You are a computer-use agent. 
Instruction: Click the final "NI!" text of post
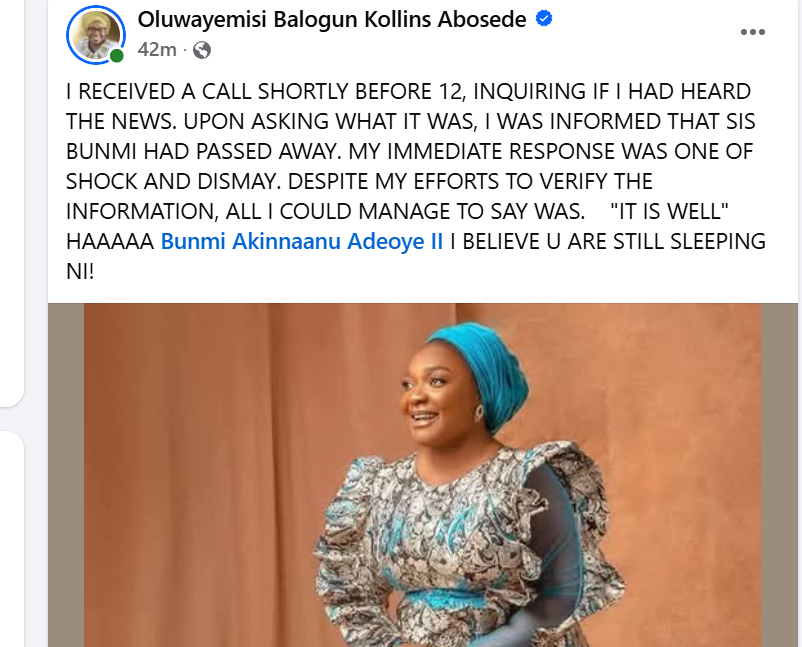(80, 272)
